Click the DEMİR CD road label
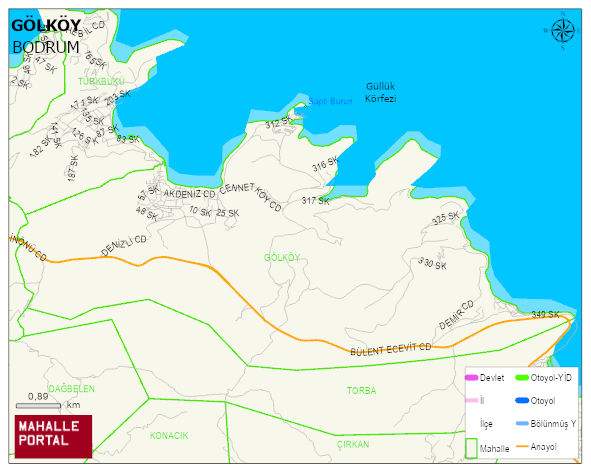The width and height of the screenshot is (591, 472). tap(456, 314)
